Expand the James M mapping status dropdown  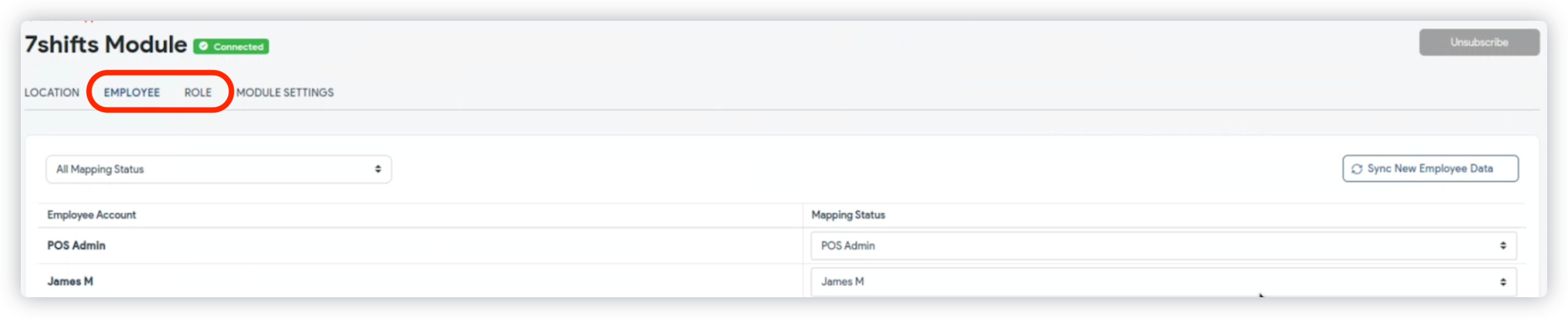click(x=1162, y=282)
